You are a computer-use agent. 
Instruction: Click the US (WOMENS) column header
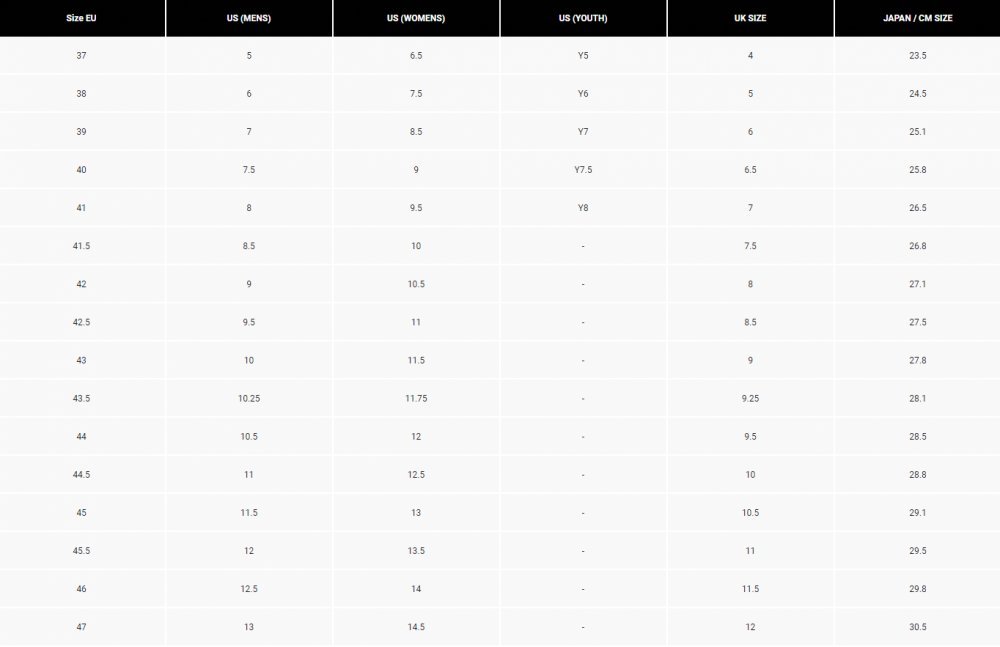[x=416, y=18]
